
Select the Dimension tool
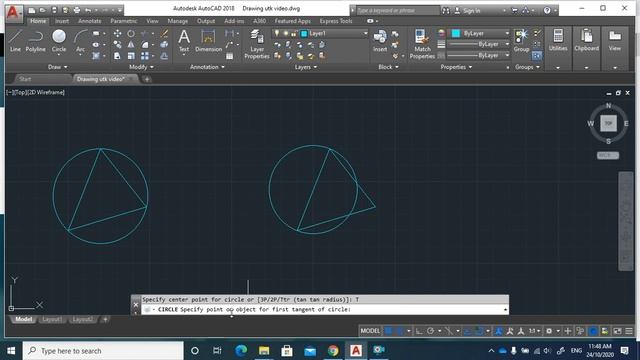coord(208,40)
